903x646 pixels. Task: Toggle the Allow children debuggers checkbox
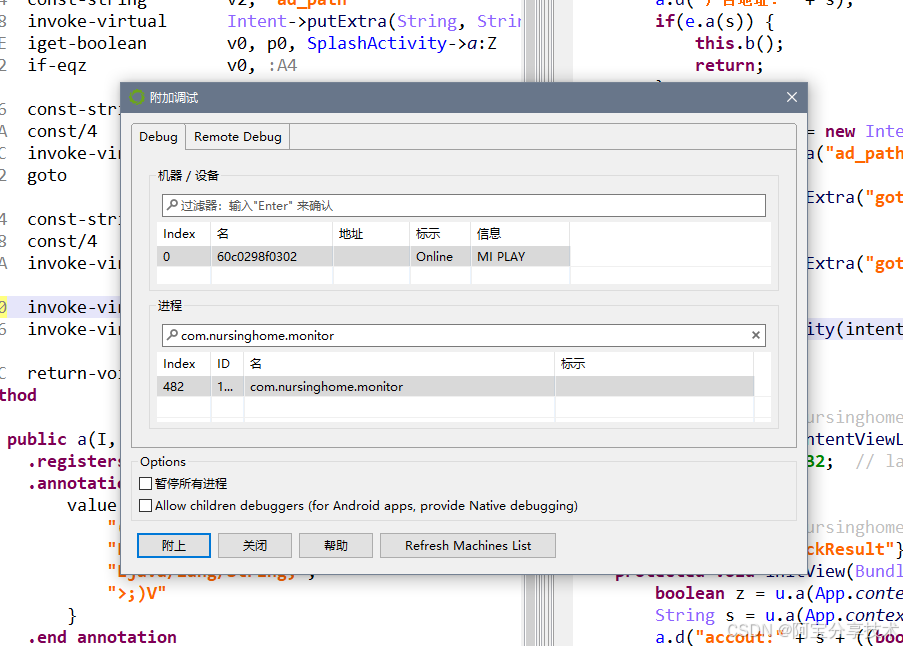(146, 506)
